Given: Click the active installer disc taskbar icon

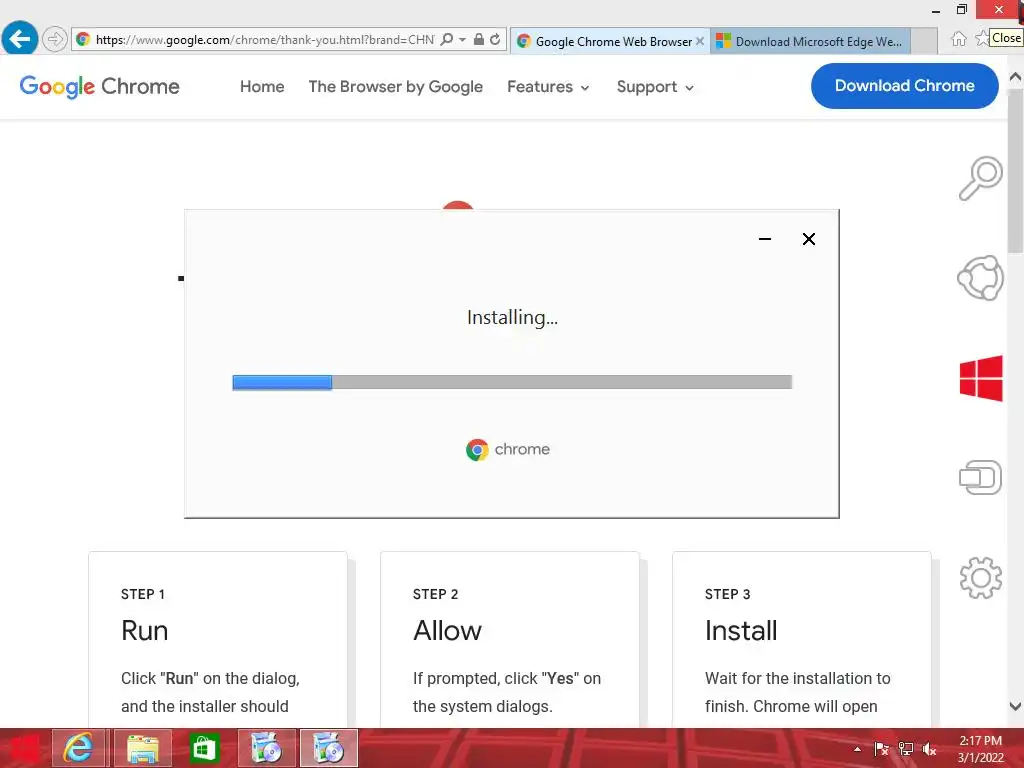Looking at the screenshot, I should pos(329,748).
